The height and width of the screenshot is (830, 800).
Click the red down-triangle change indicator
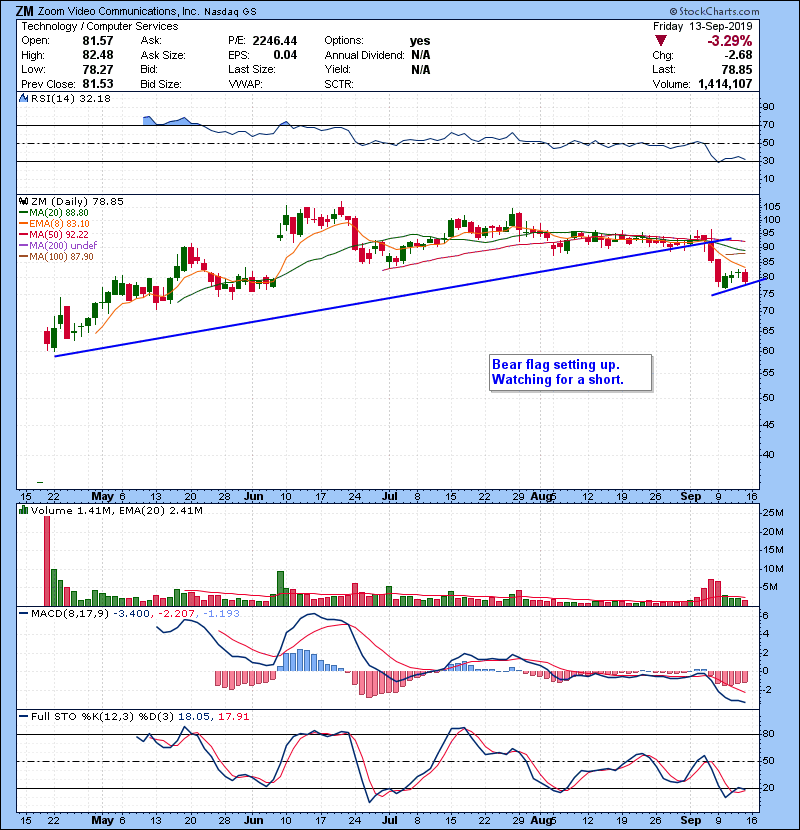pos(660,41)
